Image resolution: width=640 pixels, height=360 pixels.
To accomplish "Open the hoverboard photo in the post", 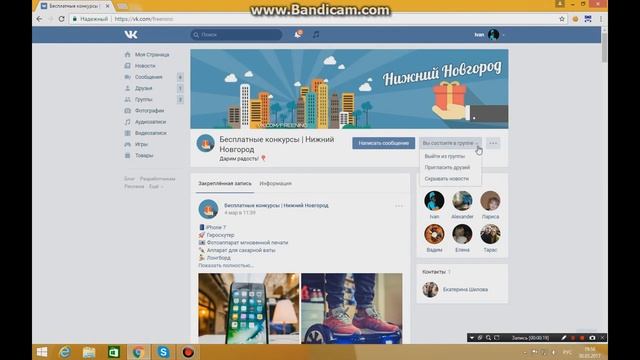I will tap(352, 309).
